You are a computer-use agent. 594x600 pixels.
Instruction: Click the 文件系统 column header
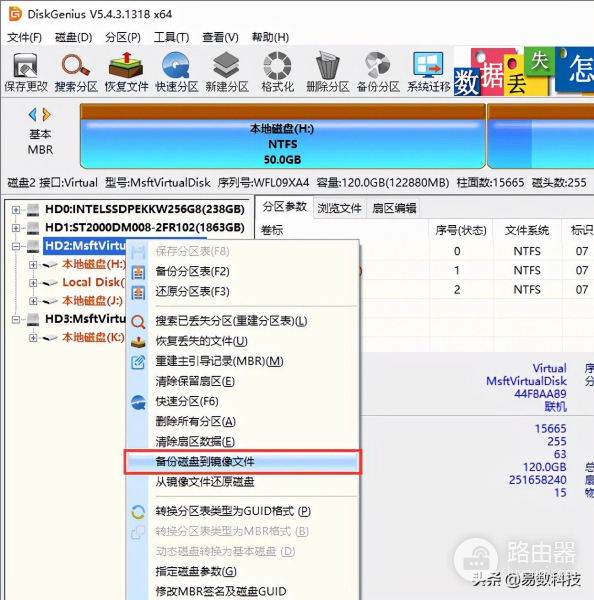(527, 230)
